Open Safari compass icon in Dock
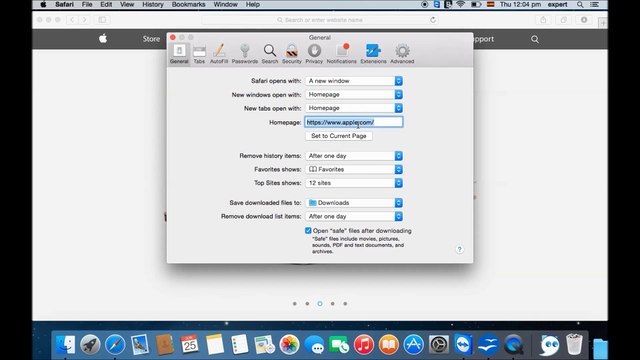This screenshot has width=640, height=360. [x=115, y=344]
